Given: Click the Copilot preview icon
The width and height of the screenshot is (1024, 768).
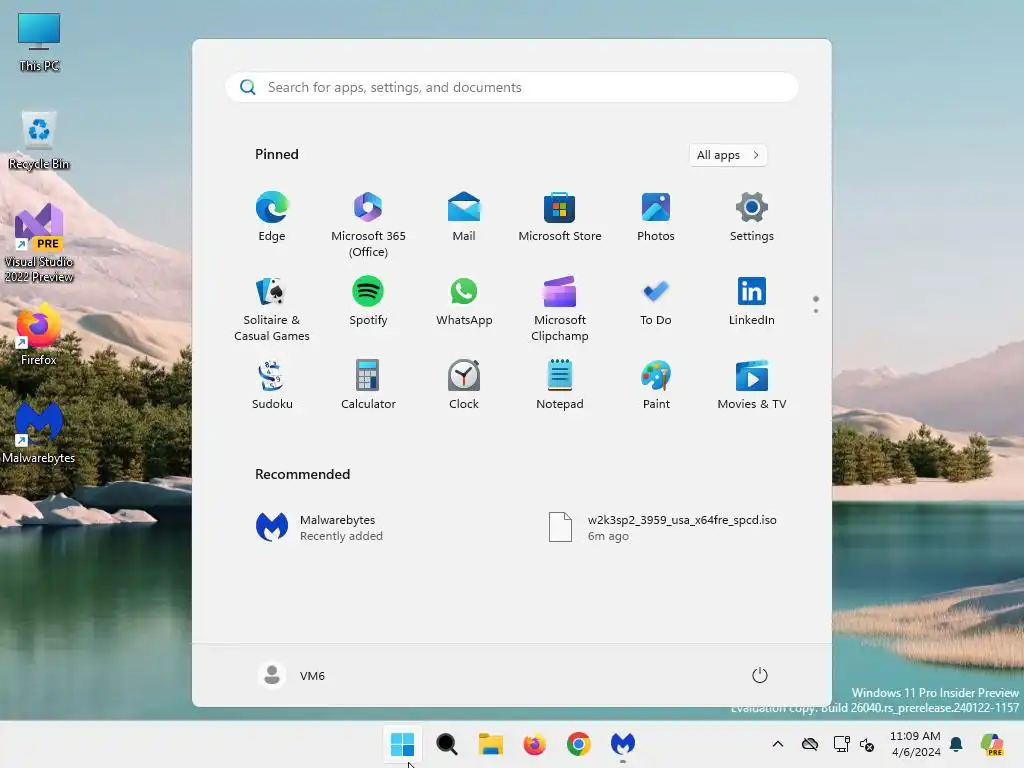Looking at the screenshot, I should pos(992,744).
